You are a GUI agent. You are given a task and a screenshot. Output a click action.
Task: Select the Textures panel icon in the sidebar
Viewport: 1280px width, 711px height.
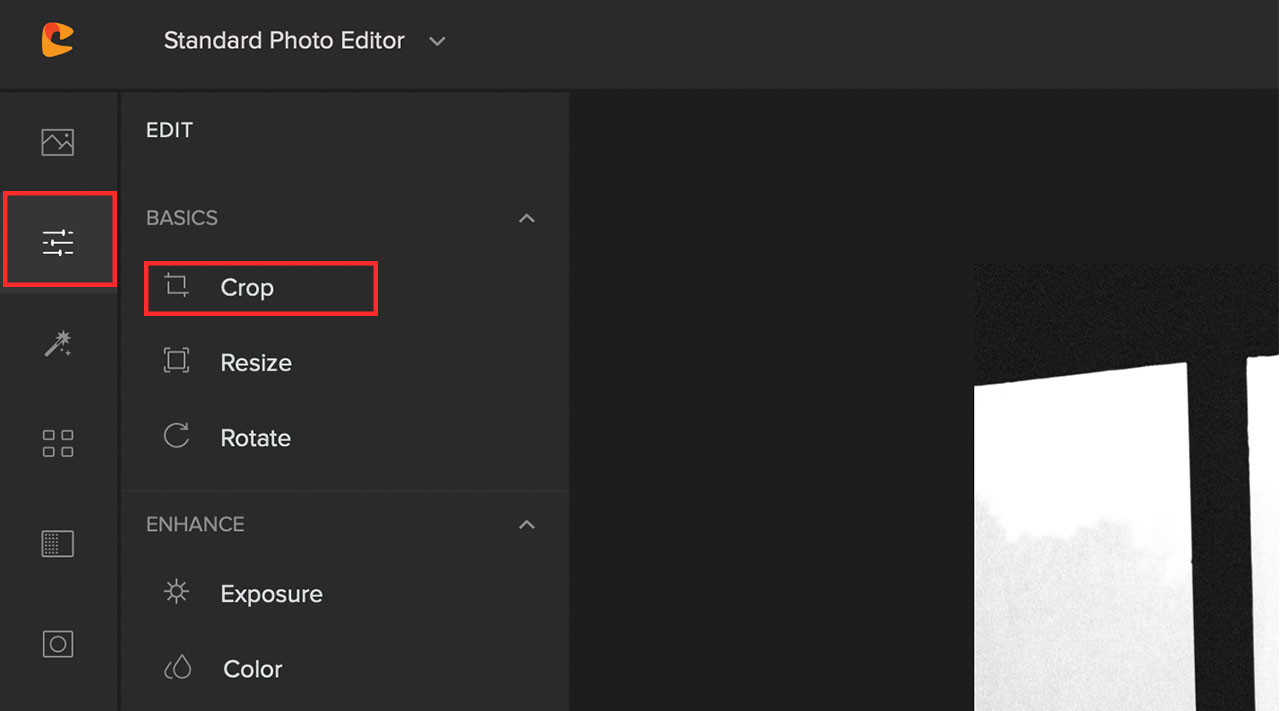pyautogui.click(x=58, y=543)
